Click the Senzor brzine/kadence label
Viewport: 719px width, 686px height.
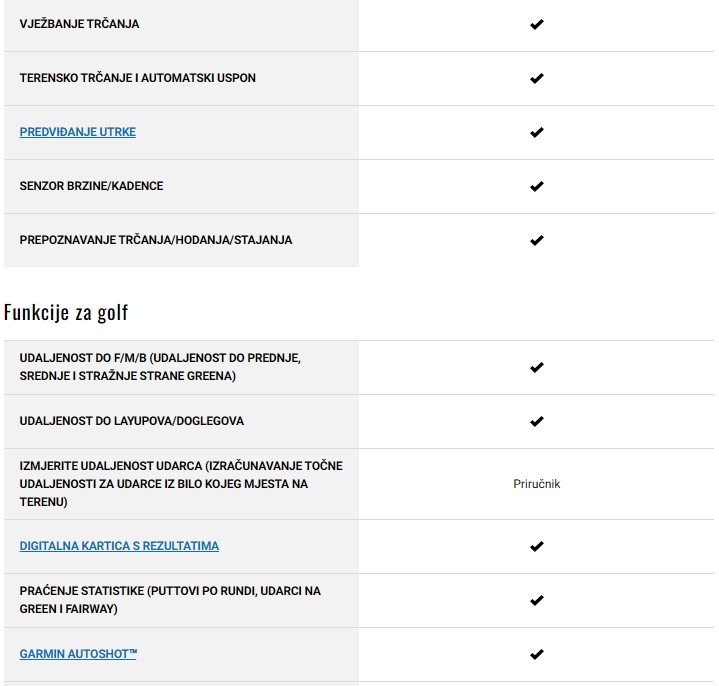point(91,186)
